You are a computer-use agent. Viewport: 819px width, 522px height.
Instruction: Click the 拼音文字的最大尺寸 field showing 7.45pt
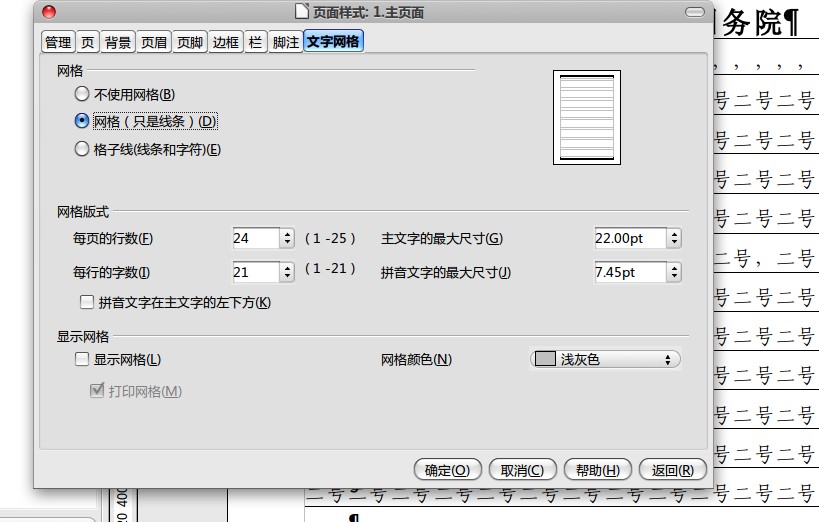[x=630, y=272]
